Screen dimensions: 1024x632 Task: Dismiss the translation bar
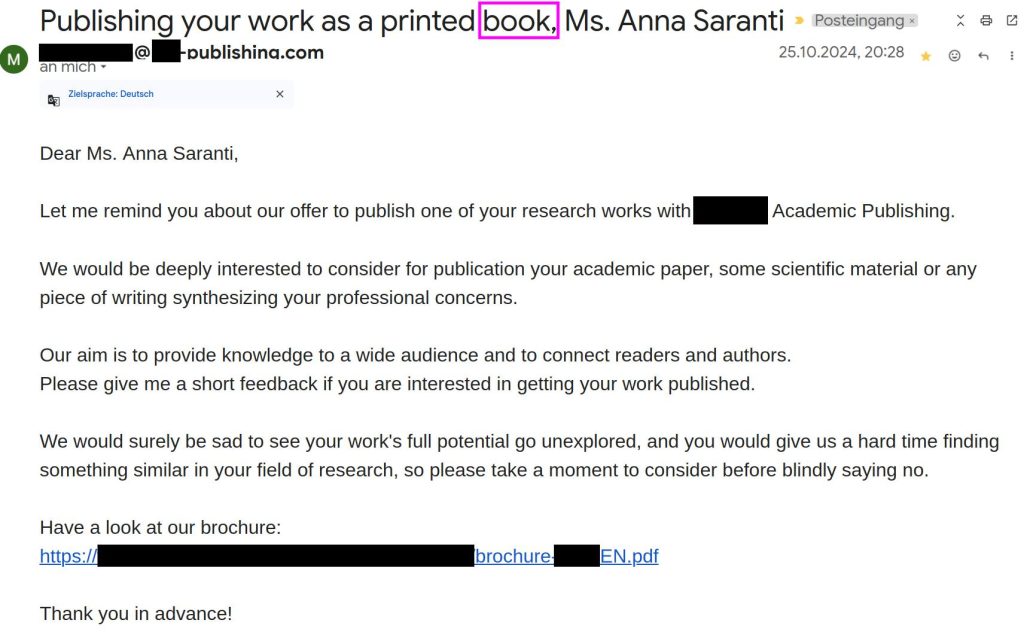280,94
